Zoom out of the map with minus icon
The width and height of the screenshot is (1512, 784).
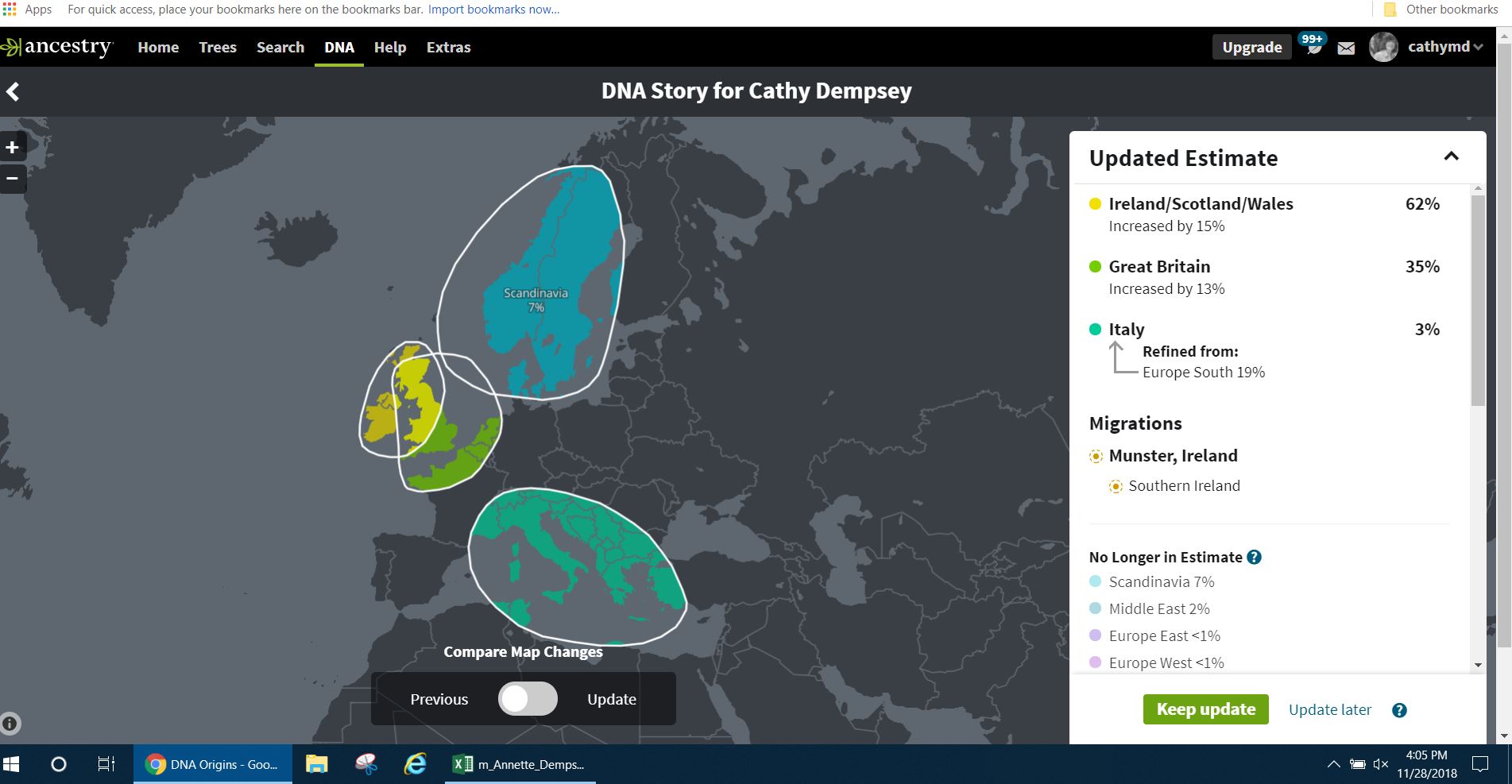pos(12,178)
